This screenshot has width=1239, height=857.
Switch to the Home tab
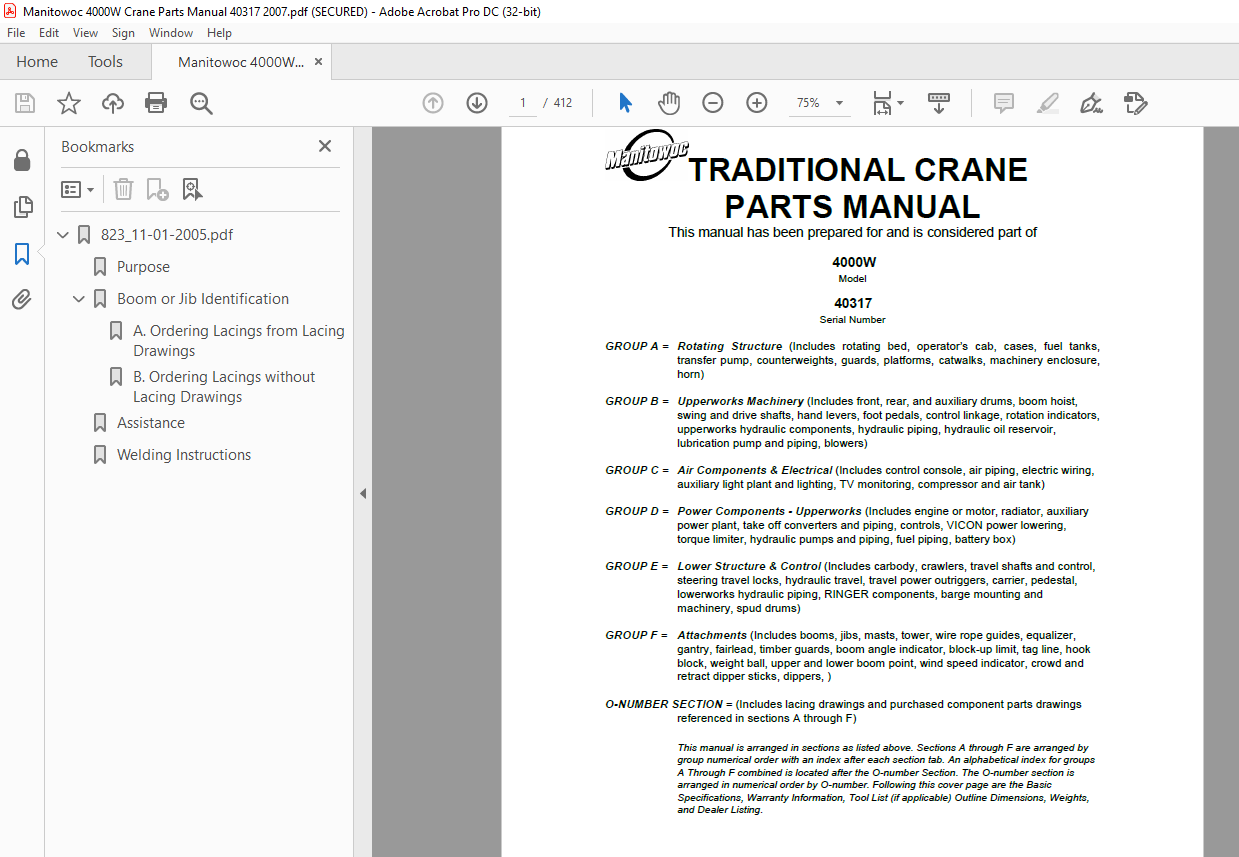pos(37,62)
